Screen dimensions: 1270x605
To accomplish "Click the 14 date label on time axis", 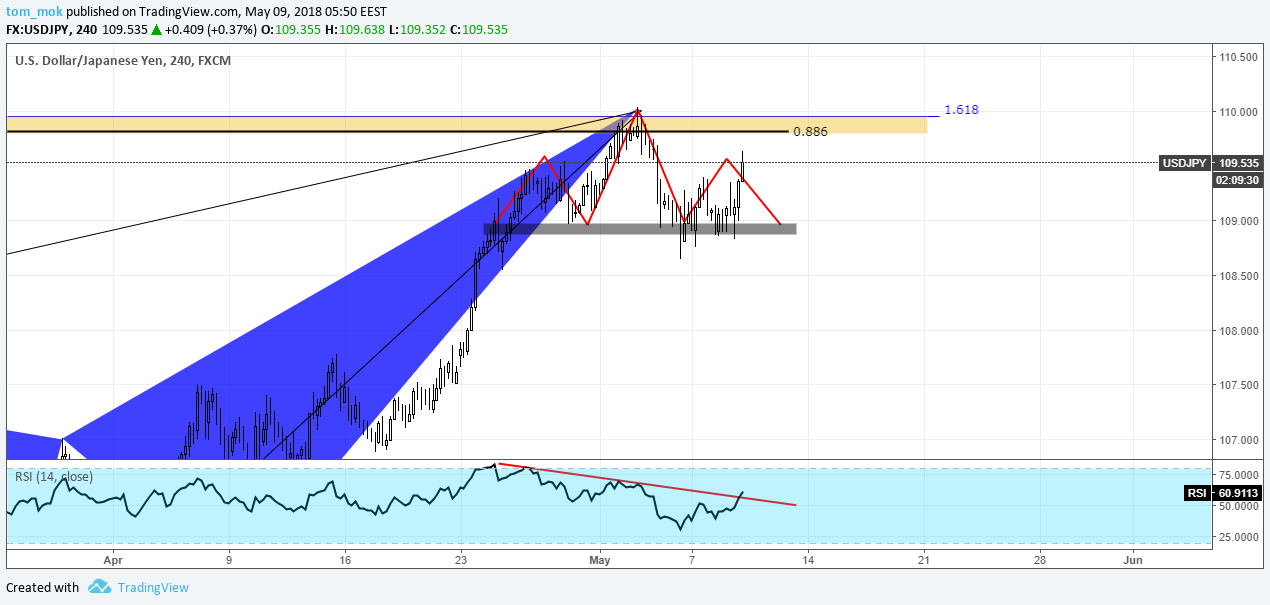I will 807,558.
